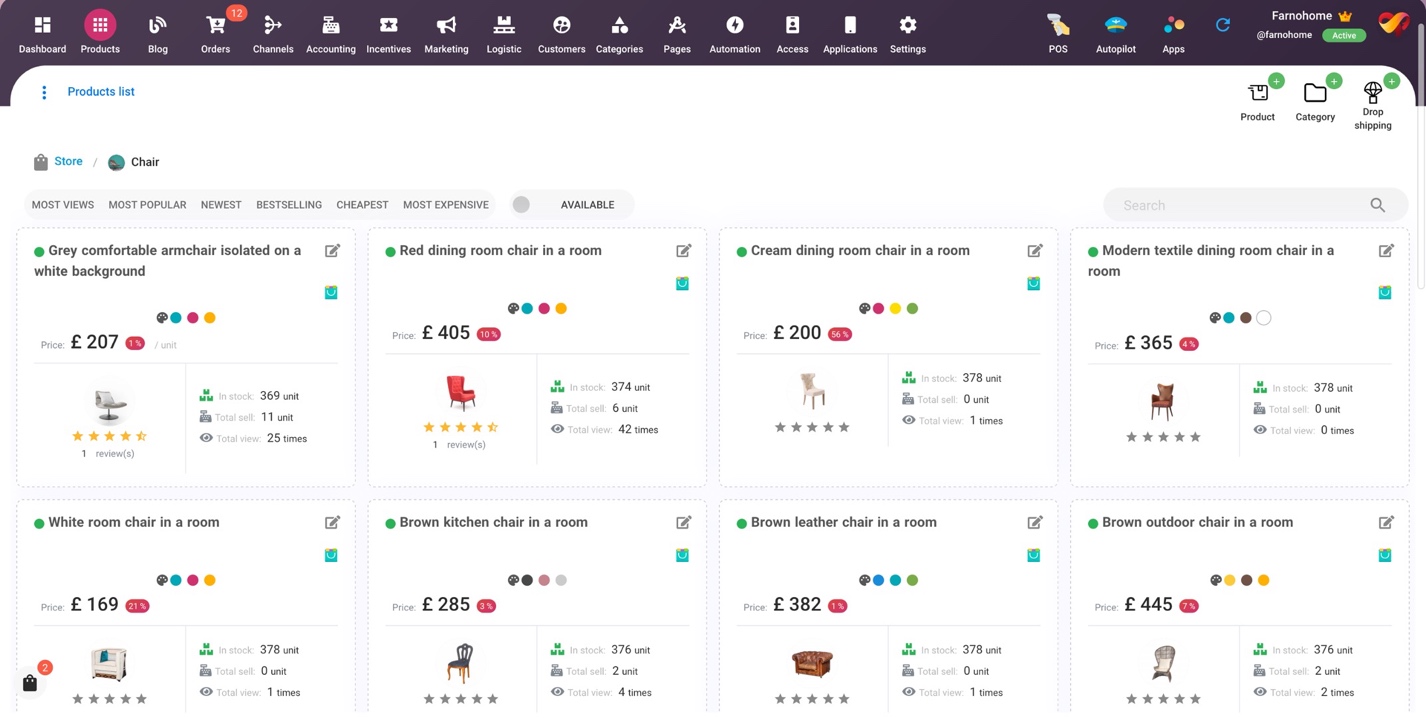The image size is (1426, 718).
Task: Edit the Brown leather chair product
Action: 1035,523
